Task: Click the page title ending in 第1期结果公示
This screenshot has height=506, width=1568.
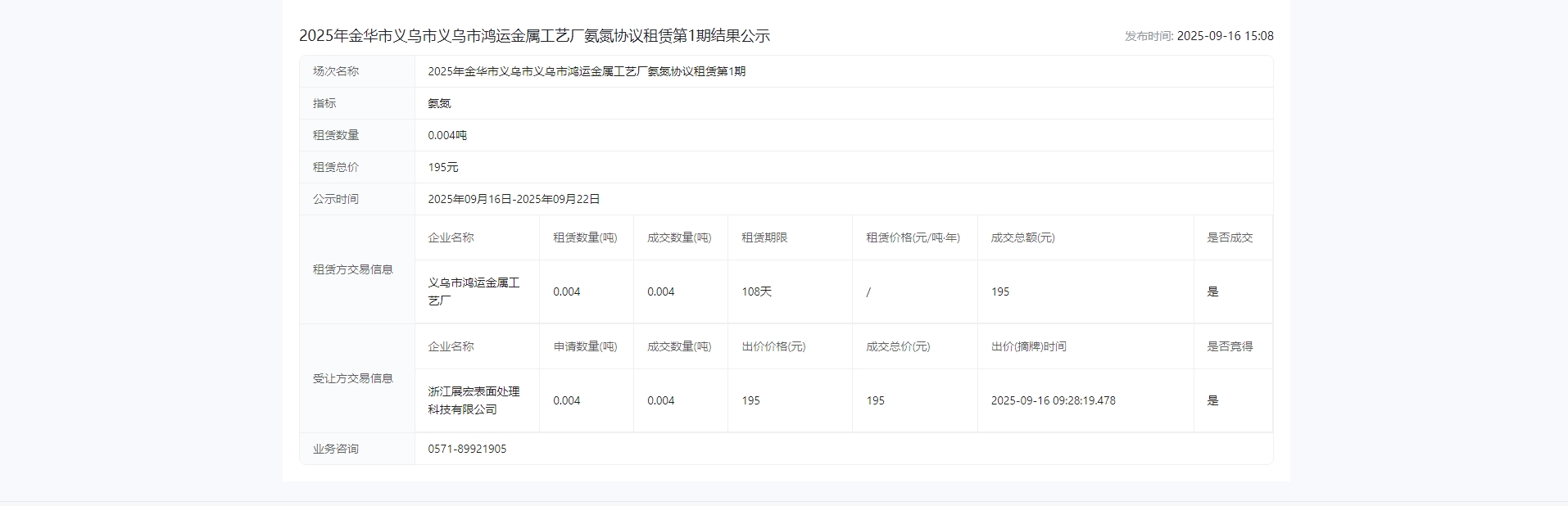Action: pyautogui.click(x=534, y=36)
